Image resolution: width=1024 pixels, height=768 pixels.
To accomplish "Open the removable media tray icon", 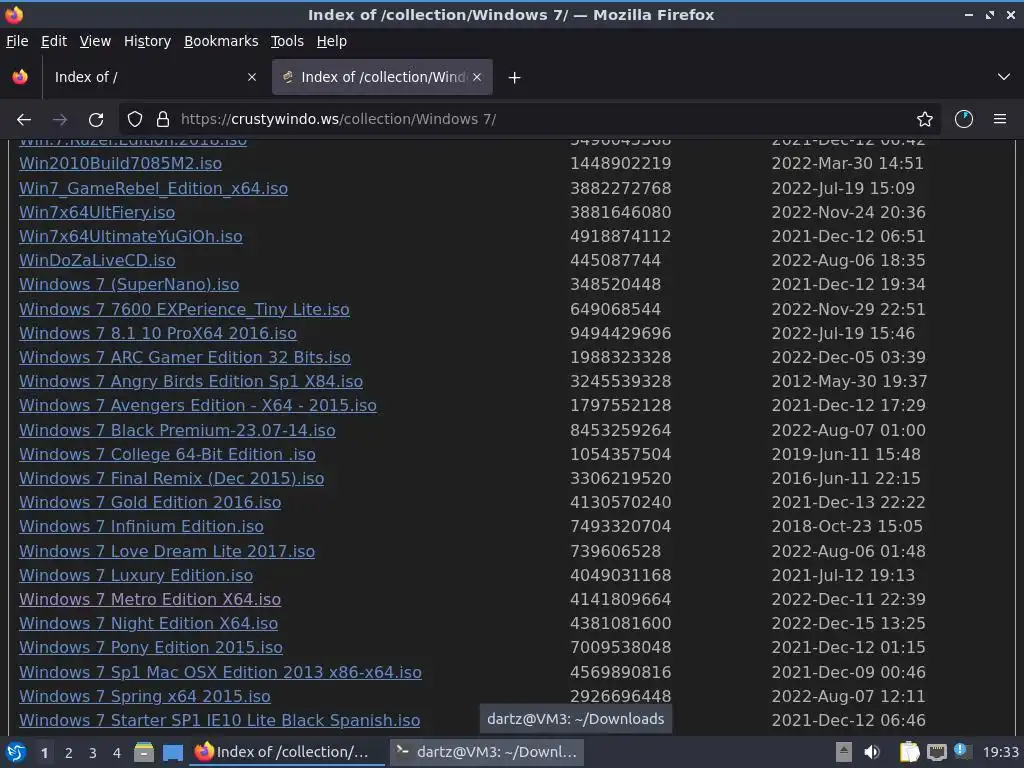I will [x=844, y=752].
